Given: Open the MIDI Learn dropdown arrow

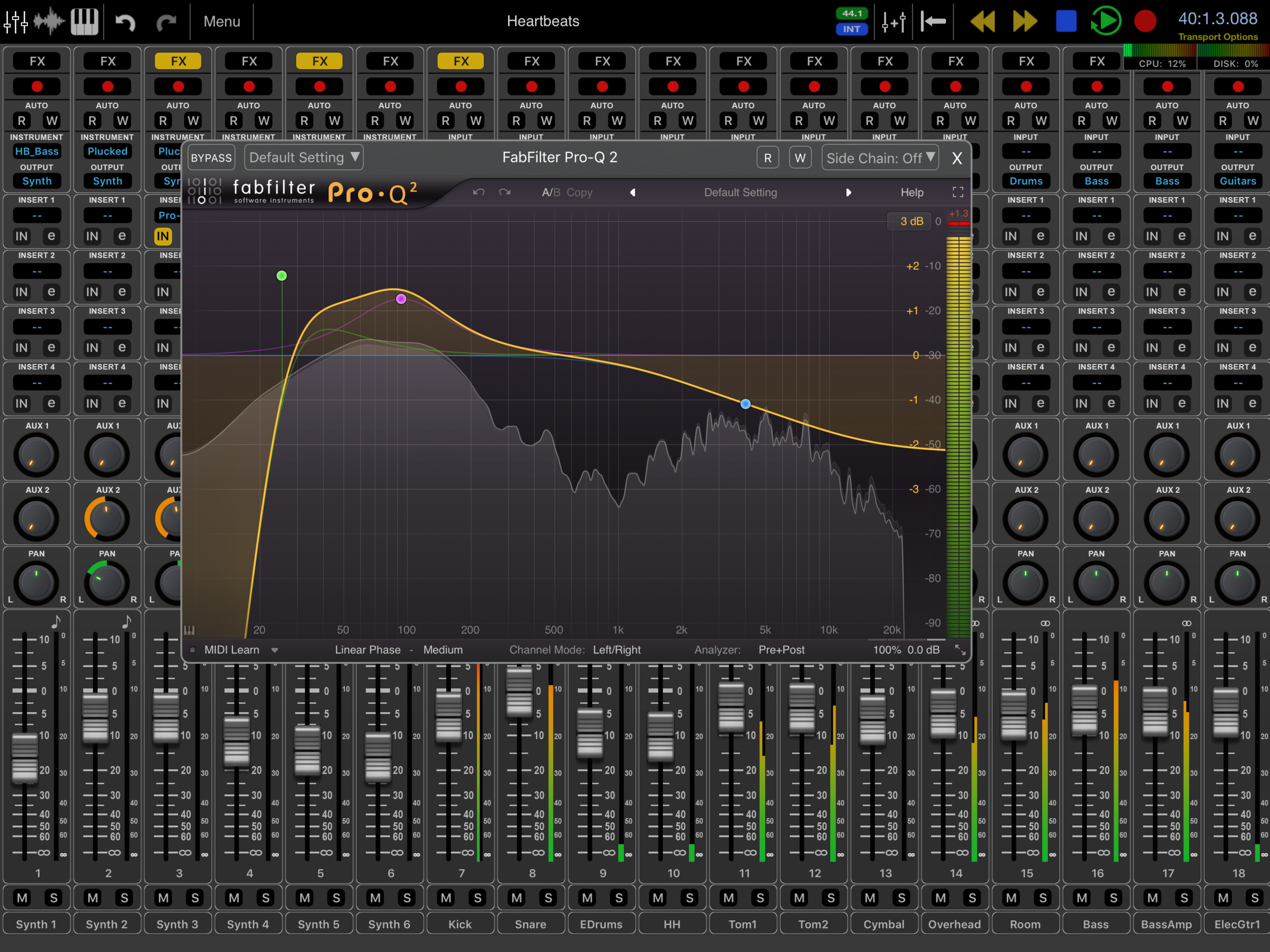Looking at the screenshot, I should point(275,650).
